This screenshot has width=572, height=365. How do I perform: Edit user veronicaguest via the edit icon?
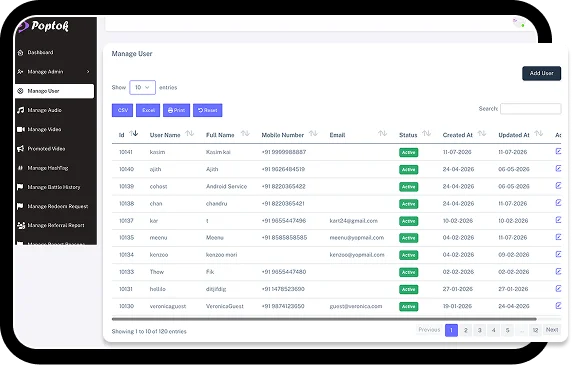click(x=558, y=306)
